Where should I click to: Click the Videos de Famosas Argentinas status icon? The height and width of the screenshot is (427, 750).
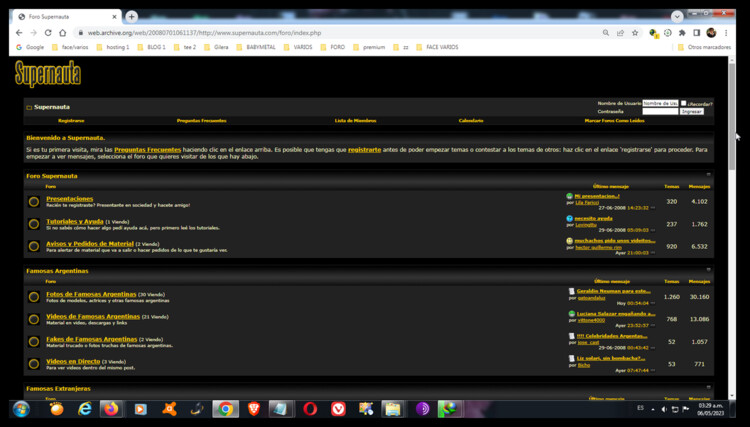pos(33,319)
